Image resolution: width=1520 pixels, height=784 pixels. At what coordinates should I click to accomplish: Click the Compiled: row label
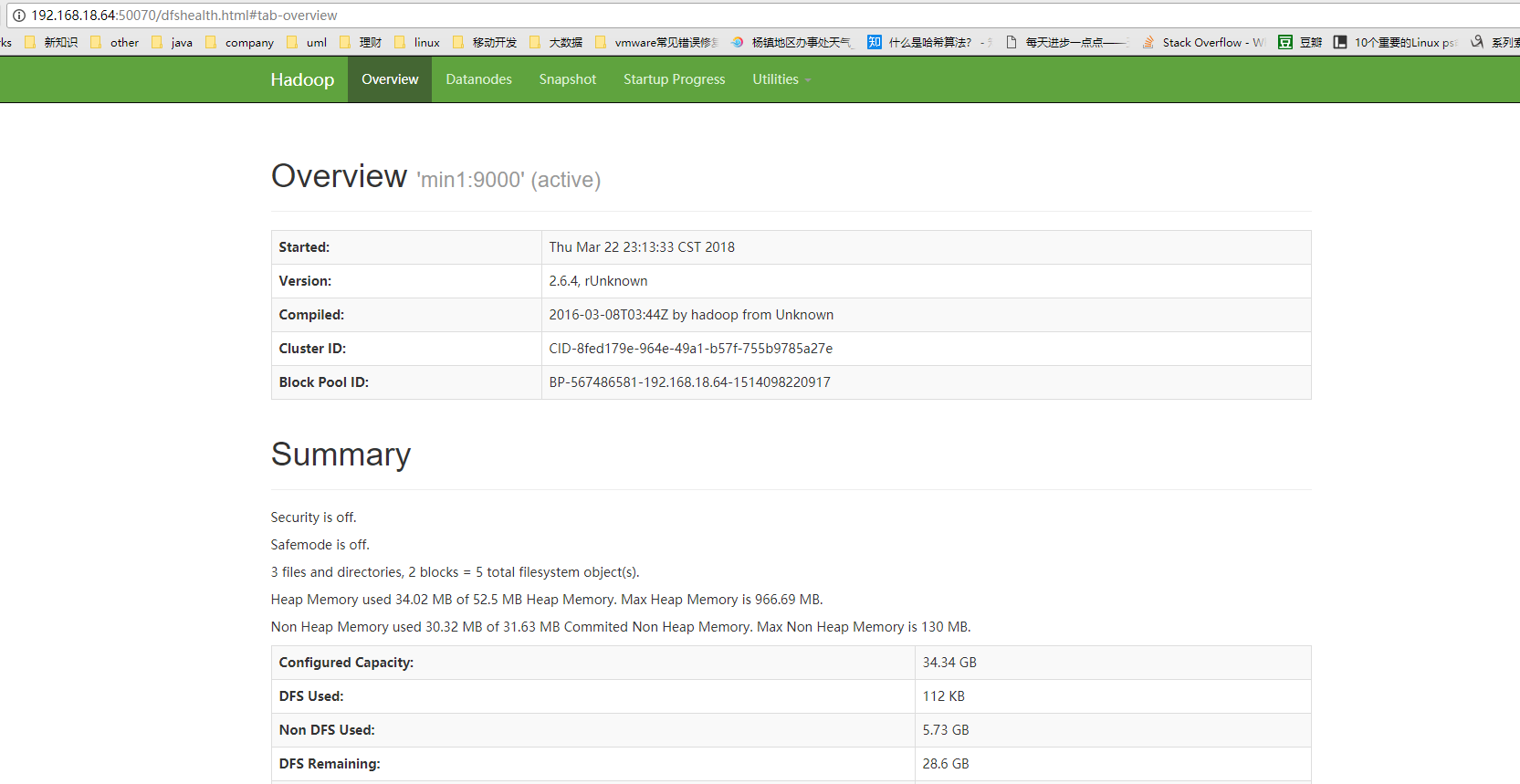pyautogui.click(x=311, y=315)
